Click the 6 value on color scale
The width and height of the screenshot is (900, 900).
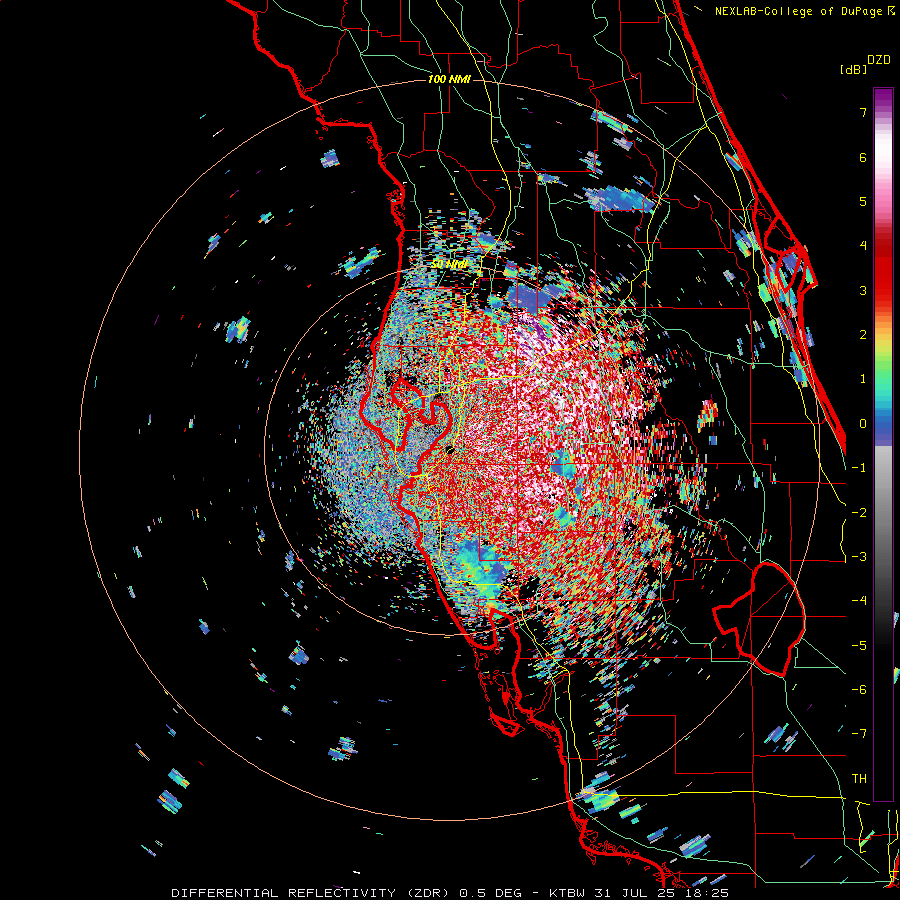coord(863,157)
